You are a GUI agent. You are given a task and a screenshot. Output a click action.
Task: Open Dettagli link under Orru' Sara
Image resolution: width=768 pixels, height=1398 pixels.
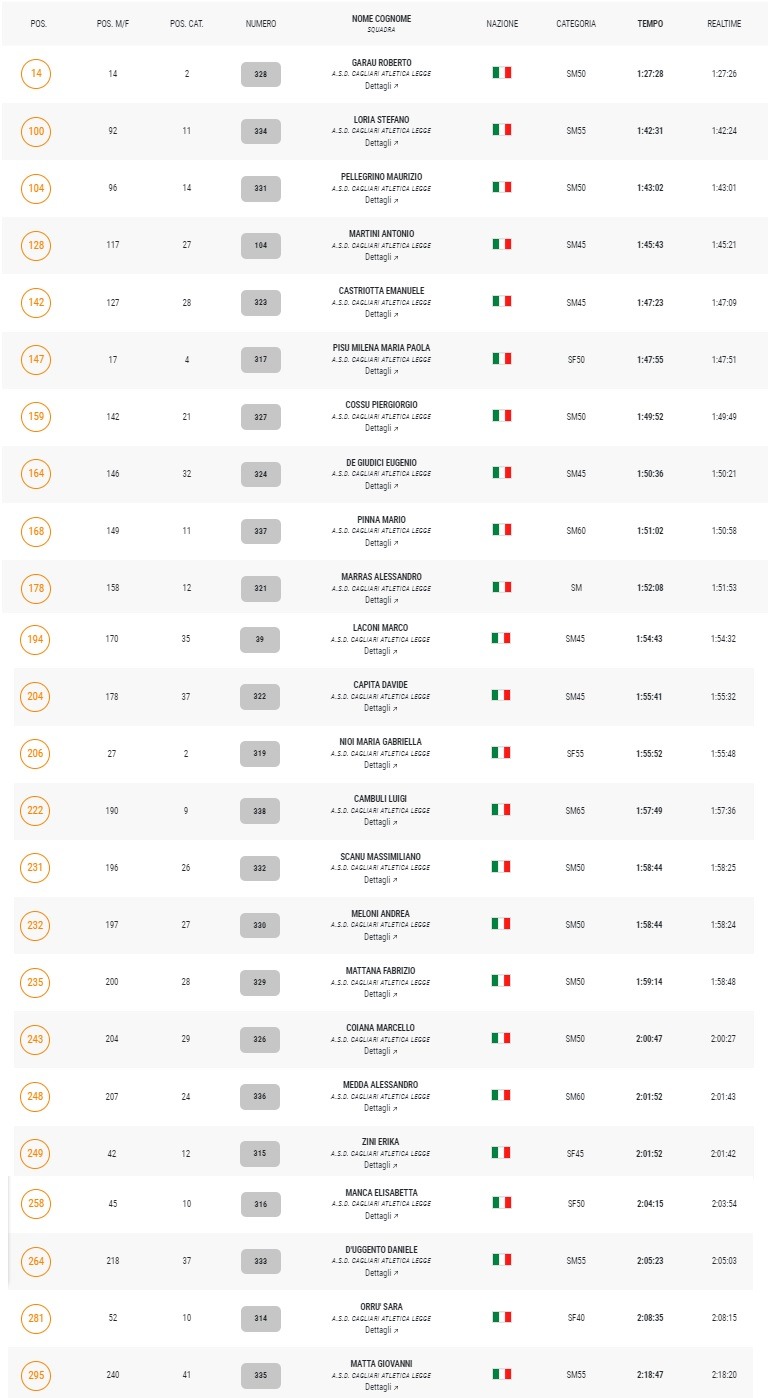[381, 1330]
